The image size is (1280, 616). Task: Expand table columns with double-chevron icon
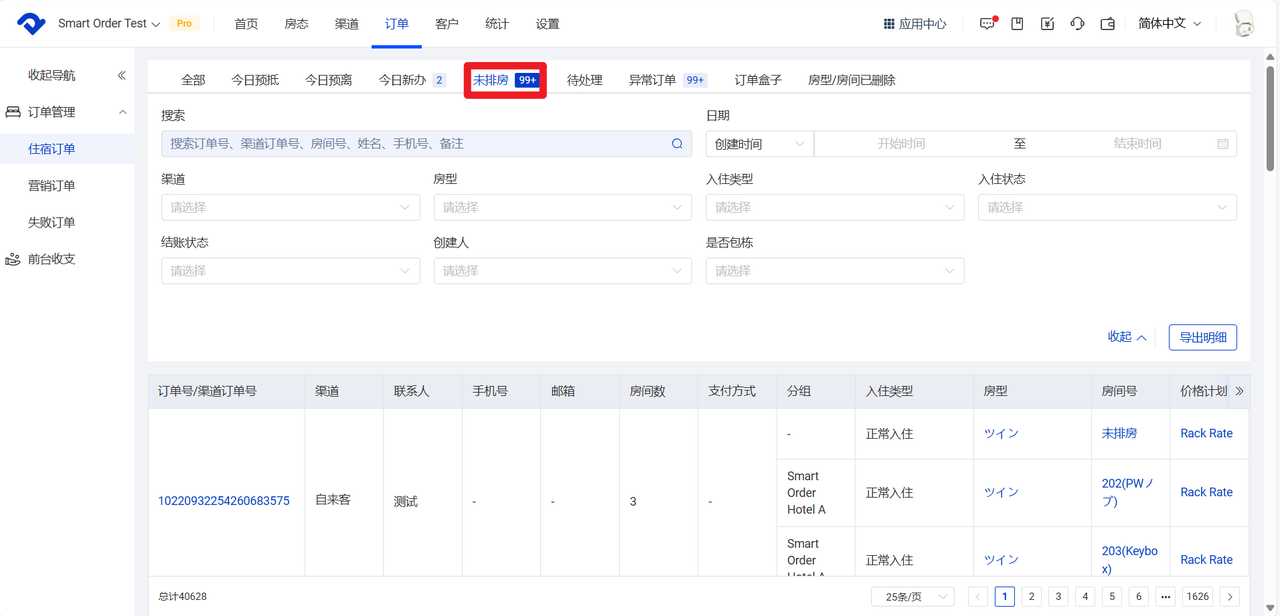pos(1239,391)
